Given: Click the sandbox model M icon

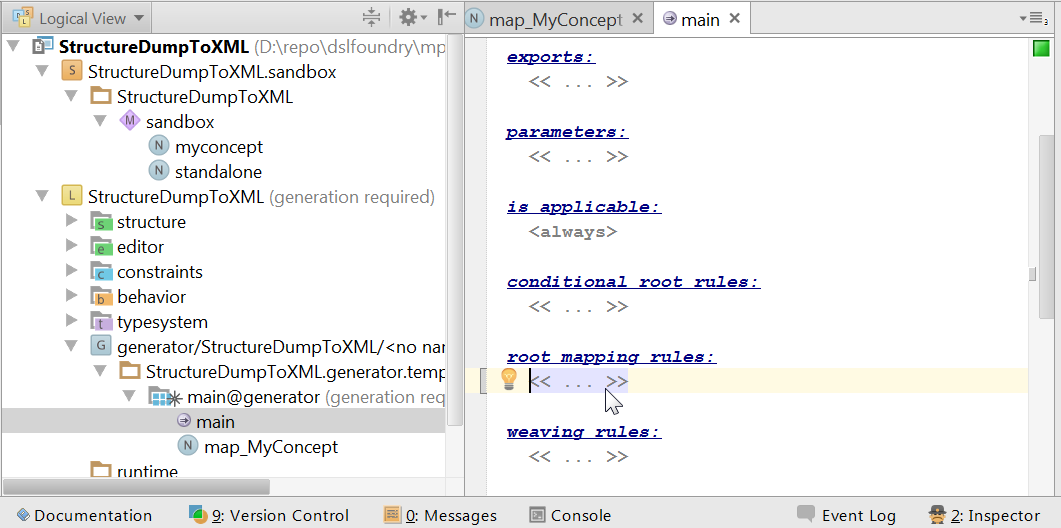Looking at the screenshot, I should [x=129, y=122].
